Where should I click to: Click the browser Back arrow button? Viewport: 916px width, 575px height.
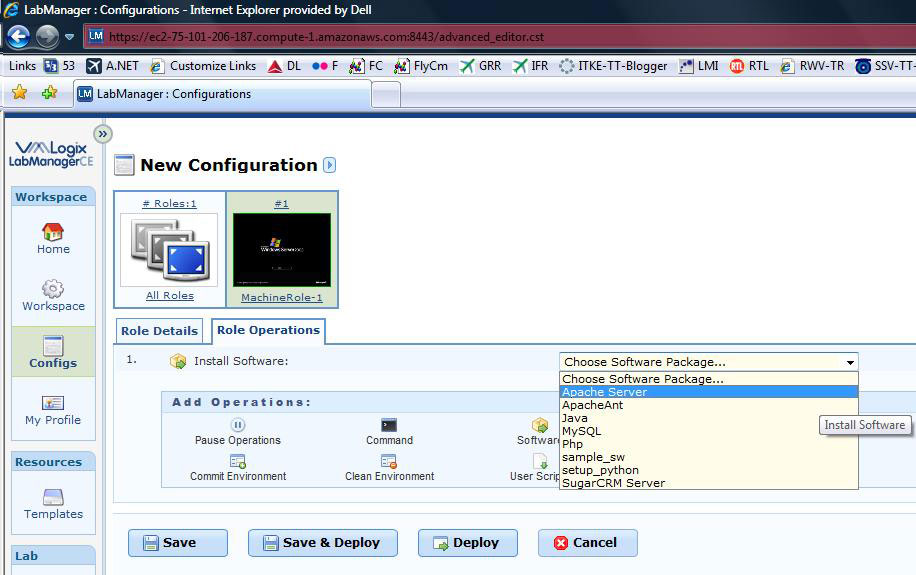coord(19,37)
